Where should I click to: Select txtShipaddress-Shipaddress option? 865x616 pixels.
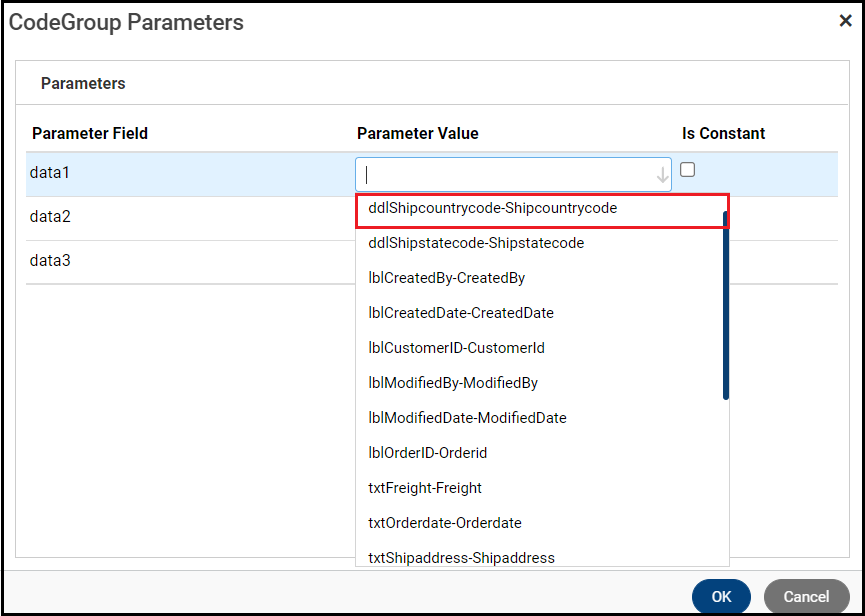point(461,557)
